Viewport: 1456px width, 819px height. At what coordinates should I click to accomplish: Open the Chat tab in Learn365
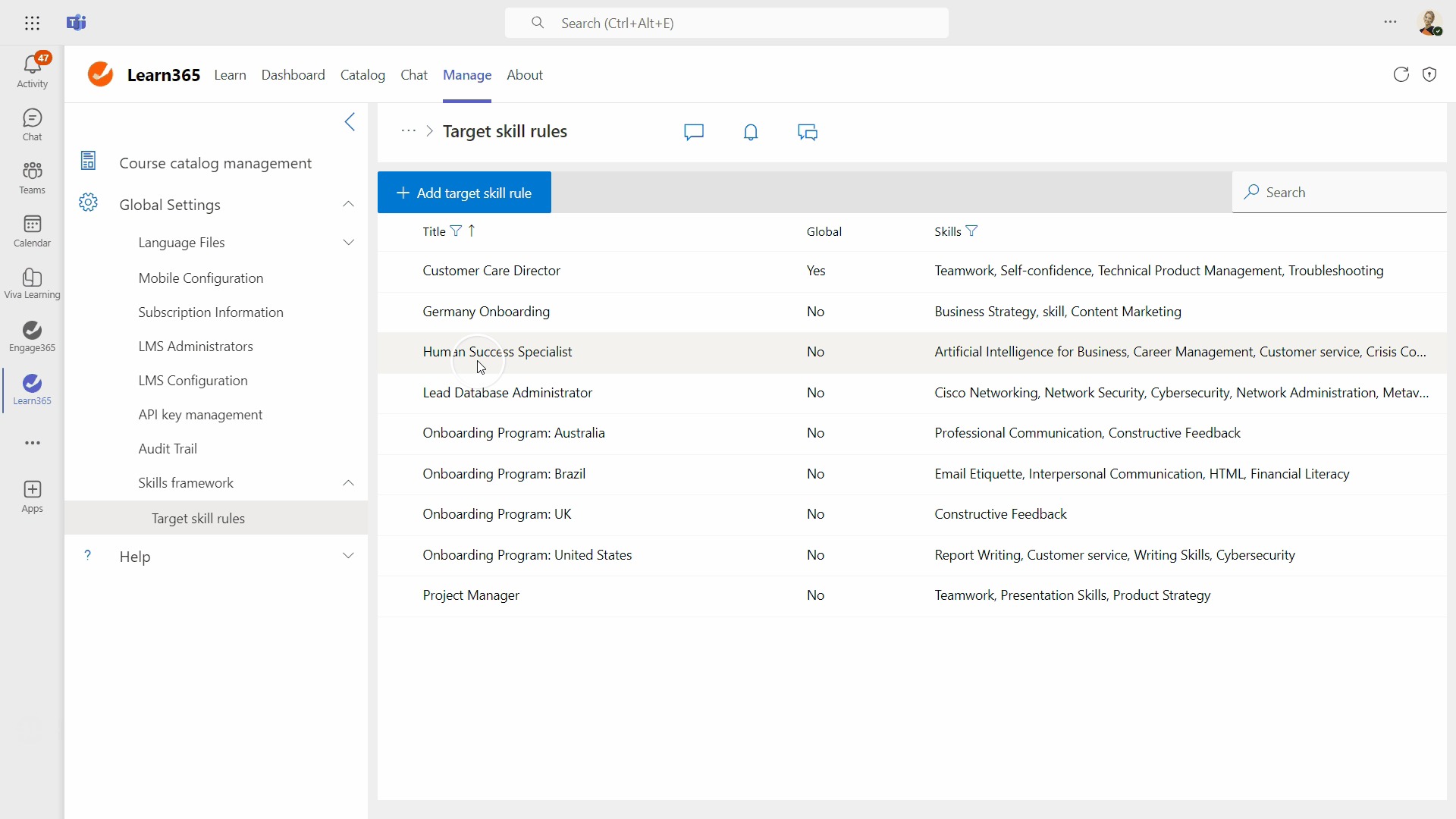point(414,75)
